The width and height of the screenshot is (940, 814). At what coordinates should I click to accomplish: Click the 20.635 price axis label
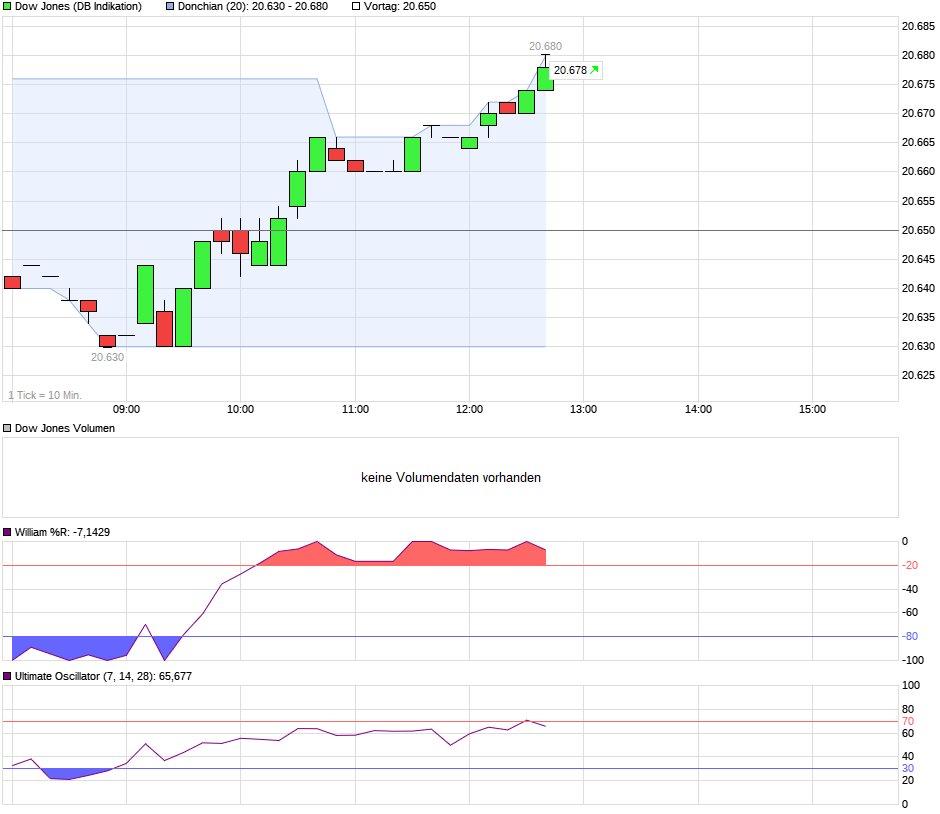pyautogui.click(x=918, y=317)
